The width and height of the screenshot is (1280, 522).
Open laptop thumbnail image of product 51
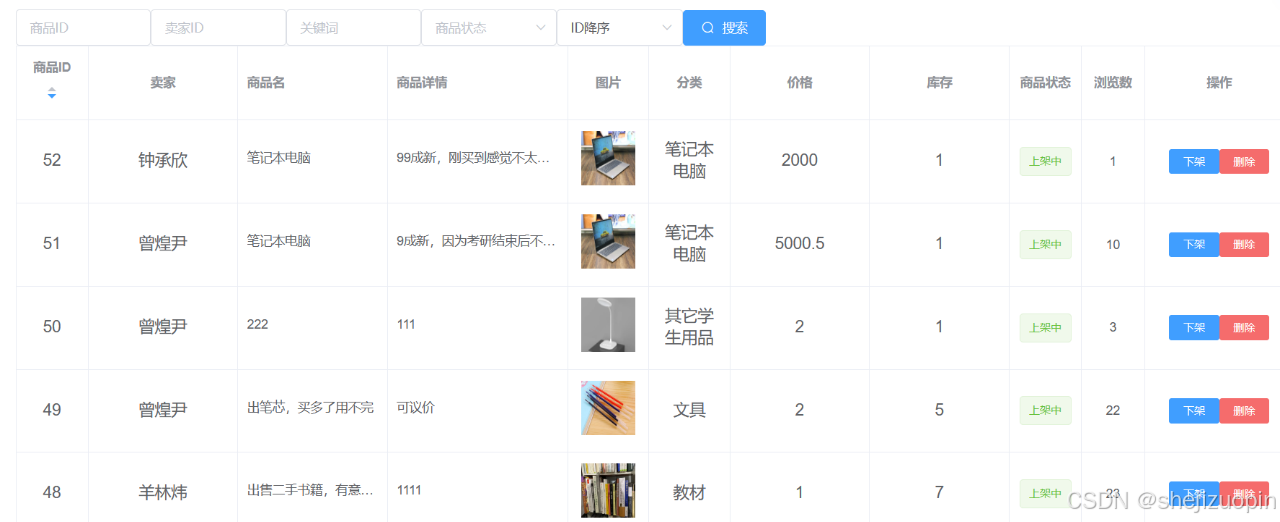(608, 241)
